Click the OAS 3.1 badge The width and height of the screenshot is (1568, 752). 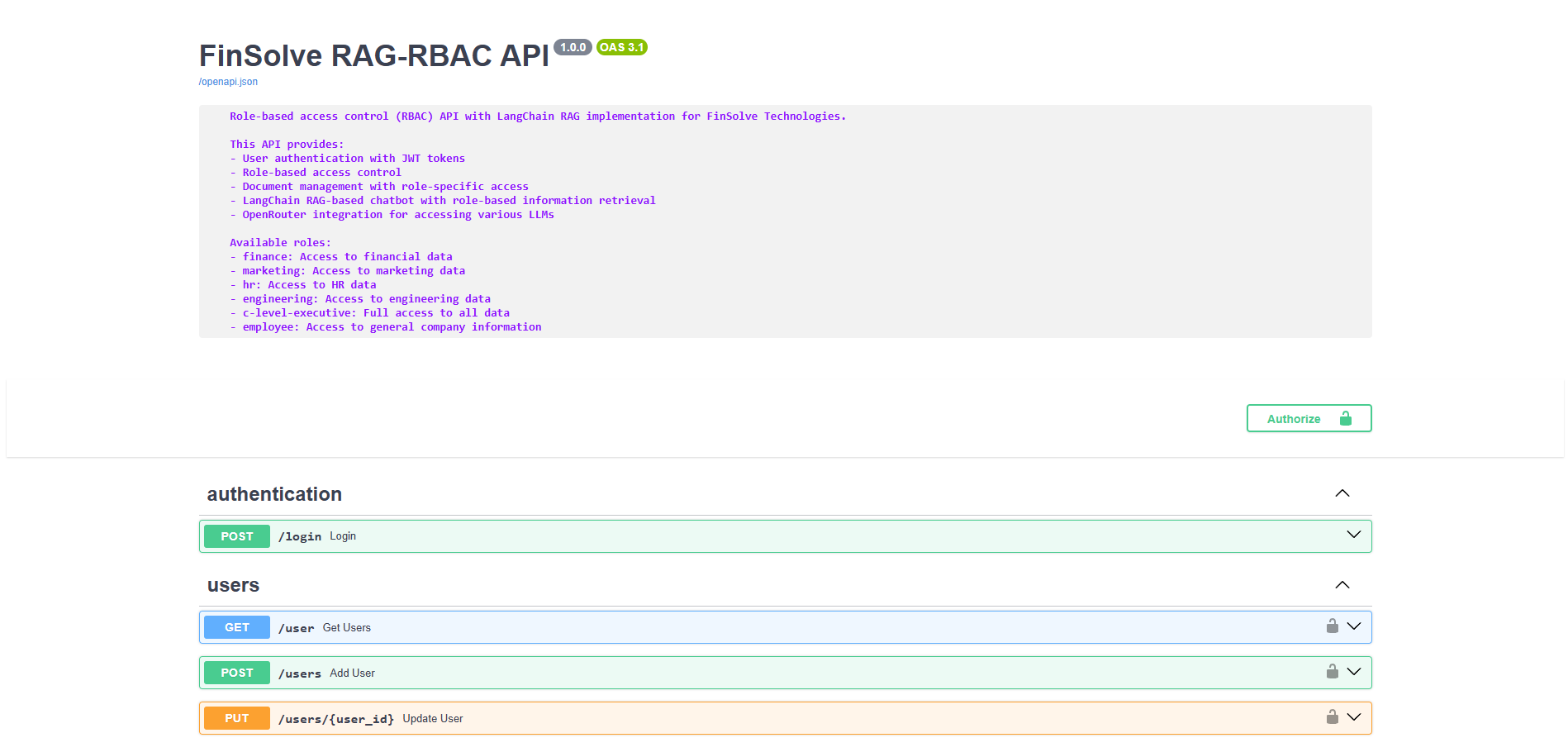coord(621,47)
